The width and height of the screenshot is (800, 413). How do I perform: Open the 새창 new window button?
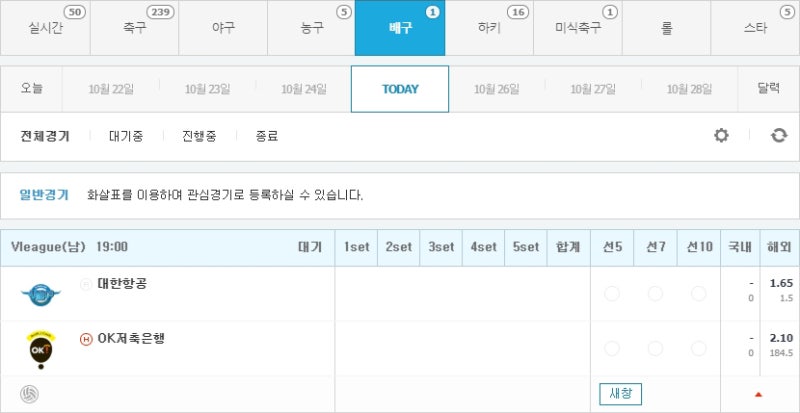[x=620, y=394]
